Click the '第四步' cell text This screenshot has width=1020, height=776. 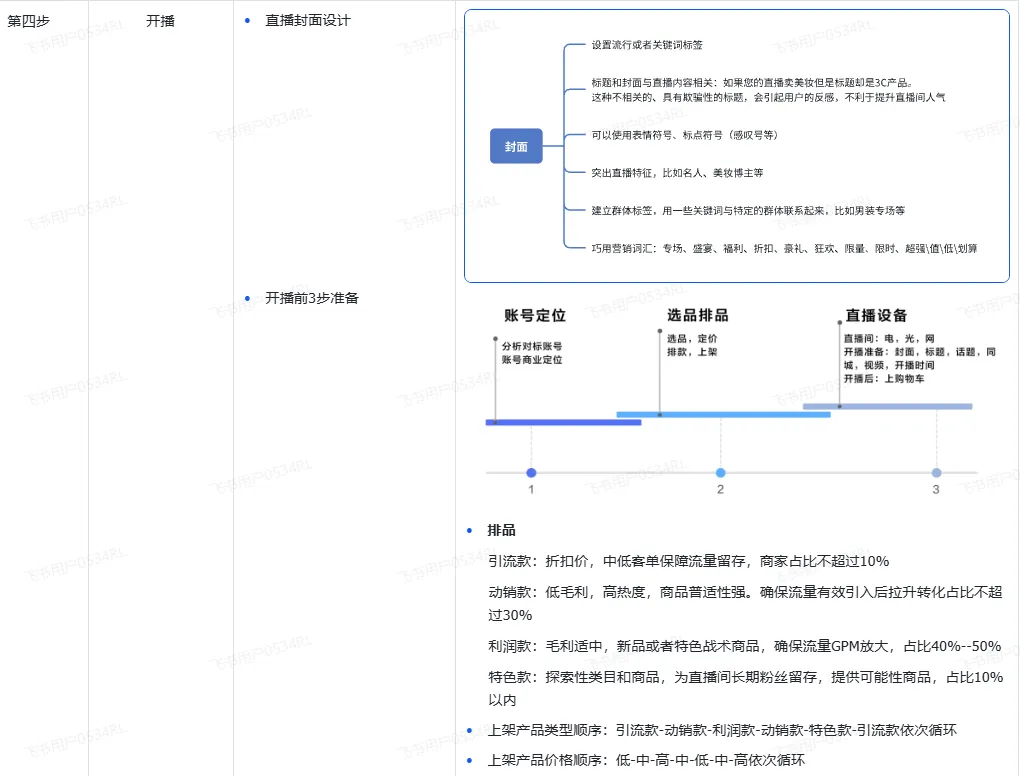pos(29,21)
